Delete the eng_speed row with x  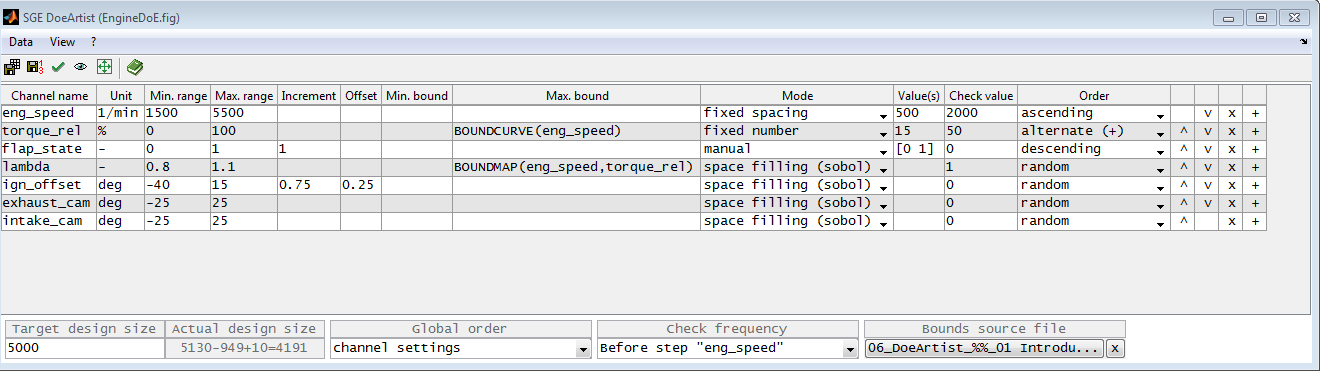coord(1232,113)
